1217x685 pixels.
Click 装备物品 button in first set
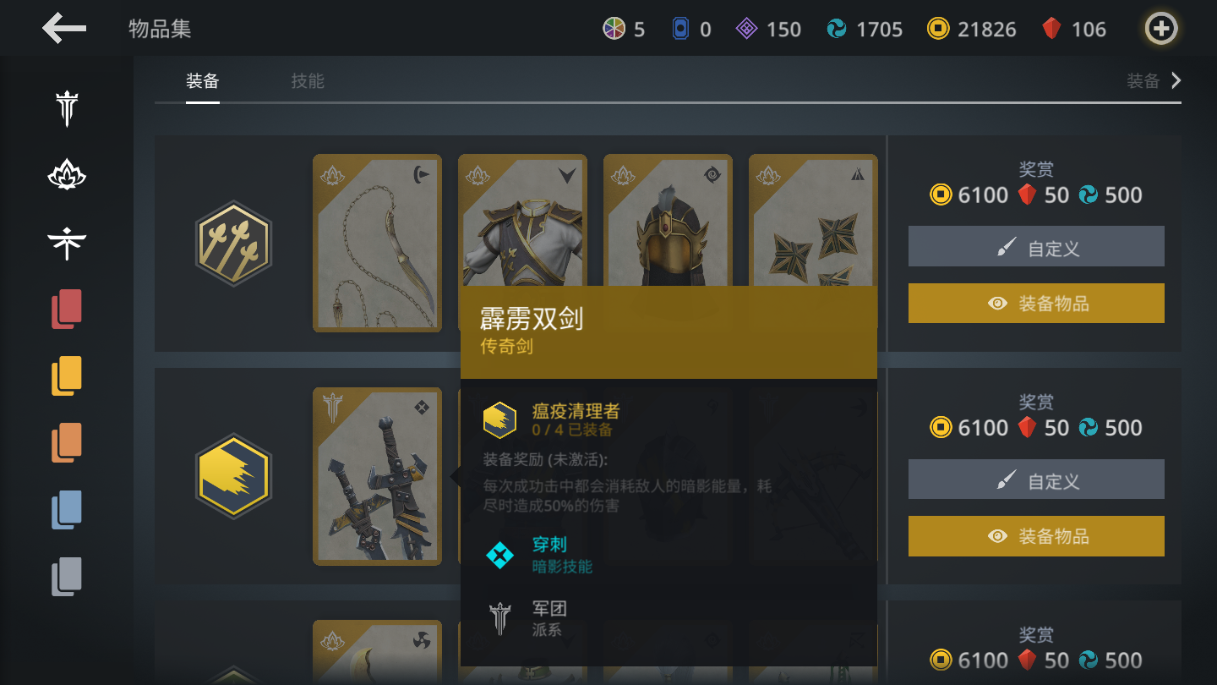coord(1036,303)
